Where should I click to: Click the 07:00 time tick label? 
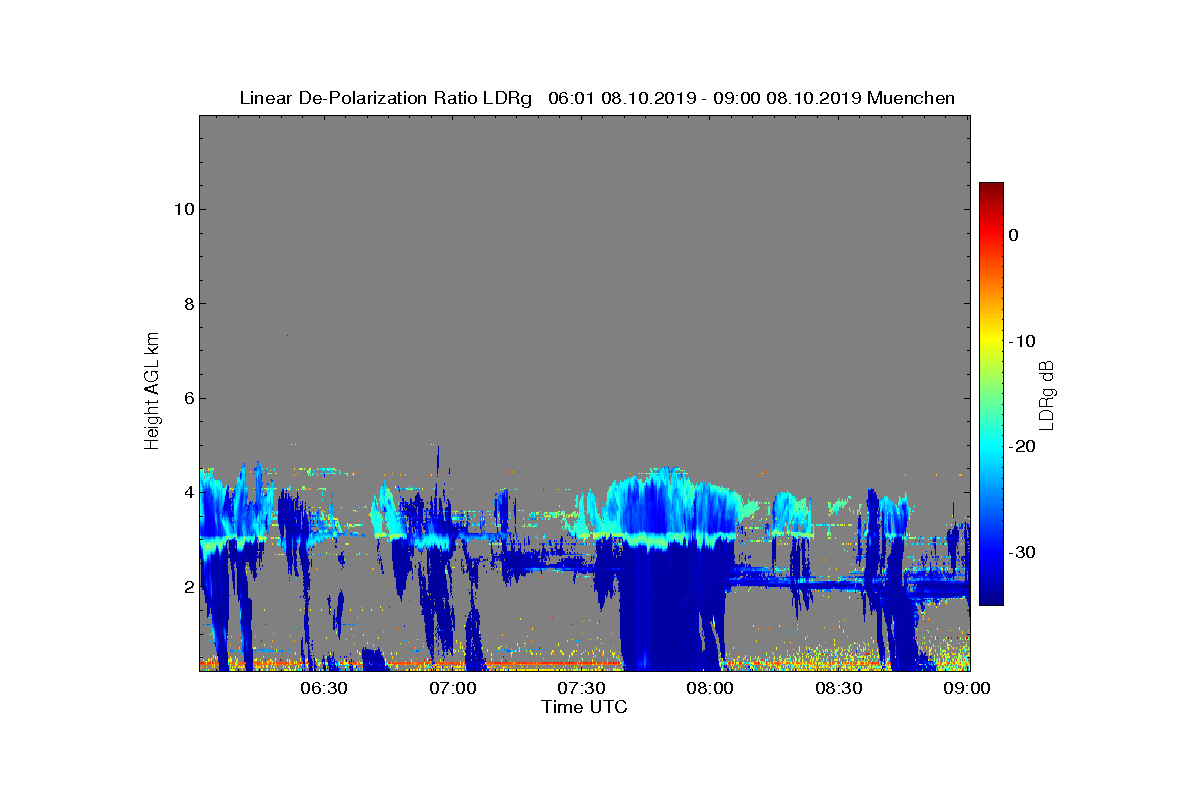[452, 688]
